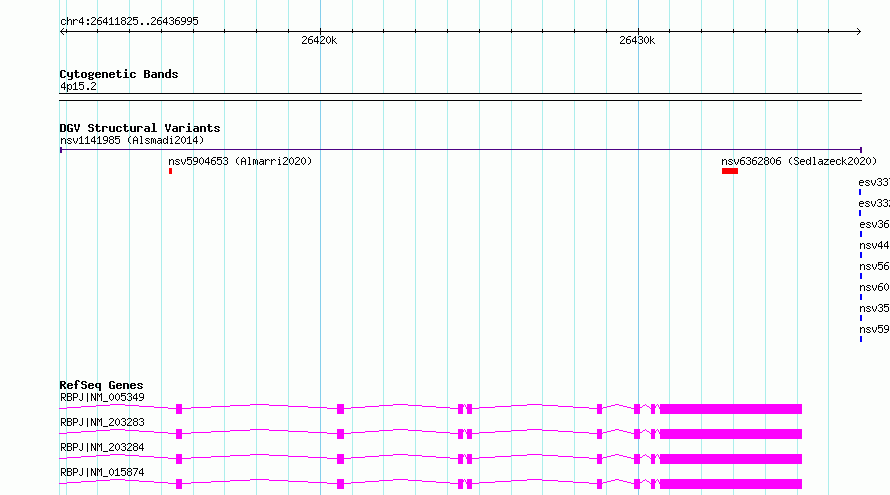
Task: Click the truncated nsv56 variant label
Action: pos(874,266)
